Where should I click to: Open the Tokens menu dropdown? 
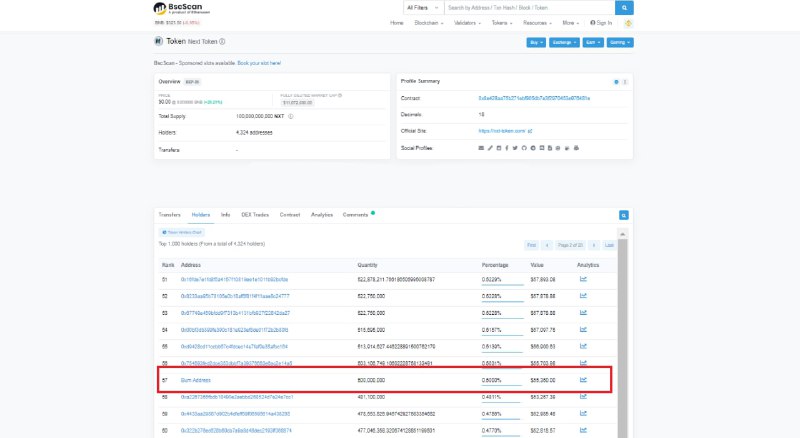pyautogui.click(x=502, y=23)
